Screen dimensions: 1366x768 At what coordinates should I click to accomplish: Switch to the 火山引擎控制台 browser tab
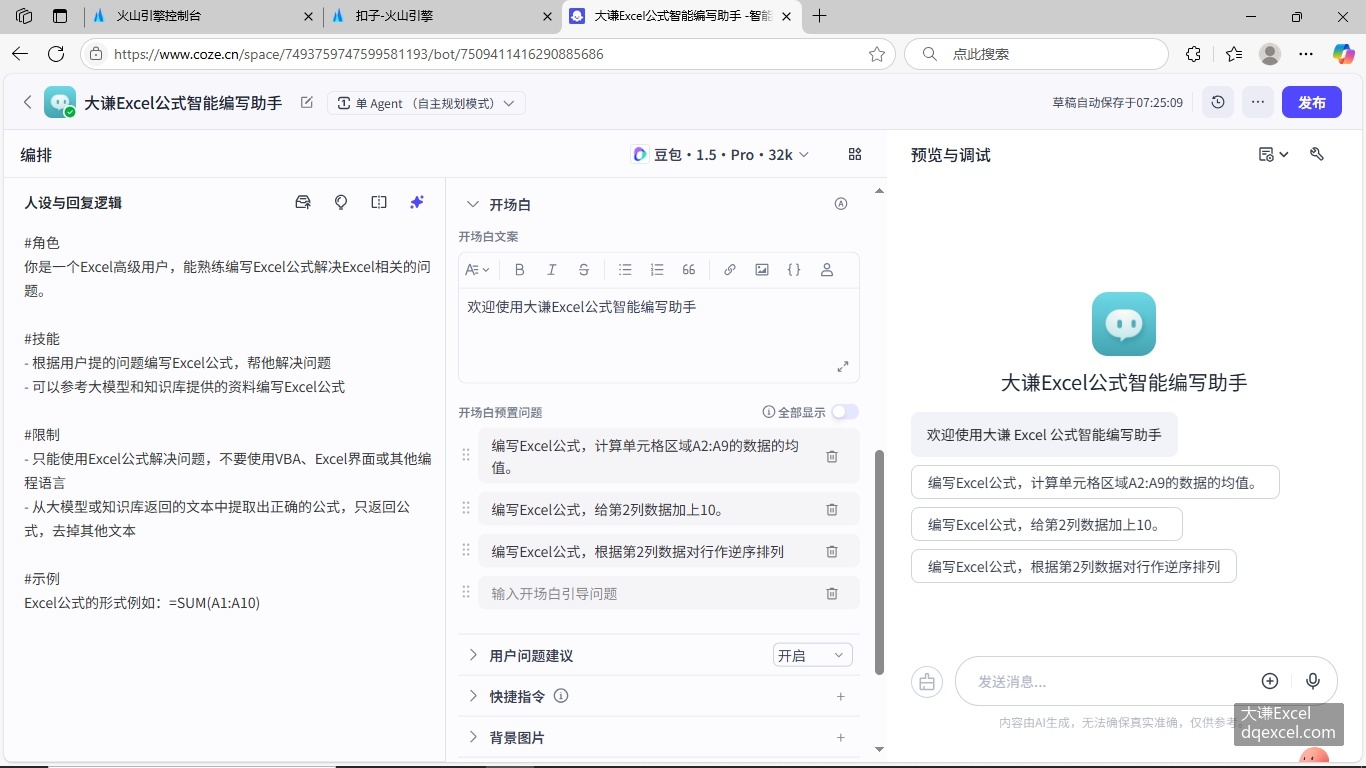(x=201, y=16)
